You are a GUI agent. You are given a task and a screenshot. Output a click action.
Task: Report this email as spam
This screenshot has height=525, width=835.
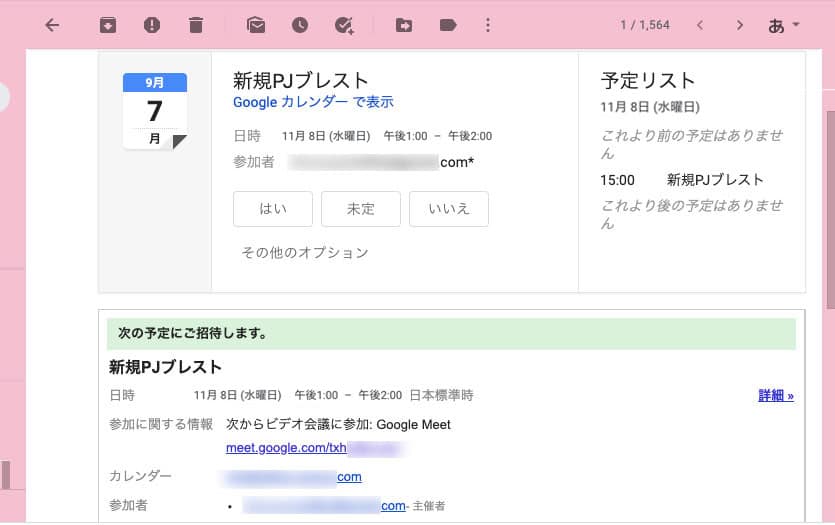(x=152, y=25)
